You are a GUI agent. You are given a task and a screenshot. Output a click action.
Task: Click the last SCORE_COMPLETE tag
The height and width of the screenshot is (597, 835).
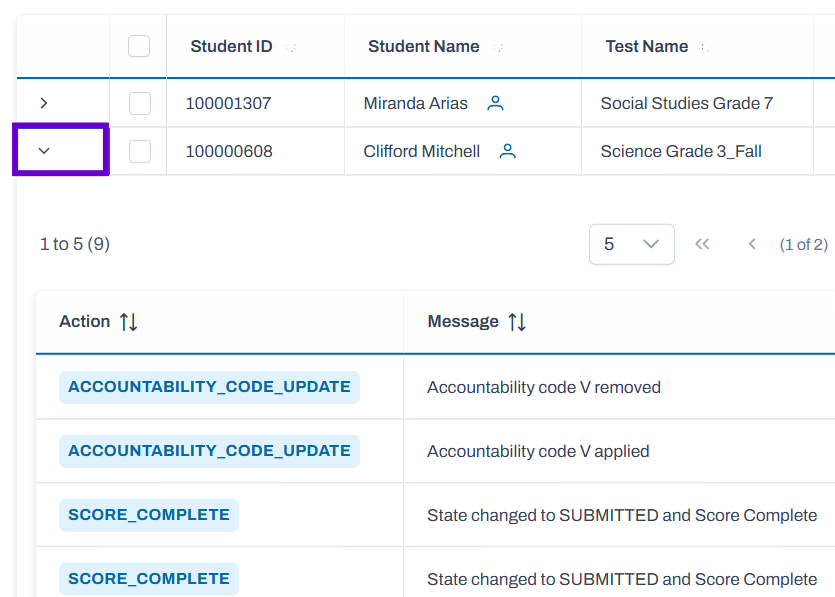(149, 579)
